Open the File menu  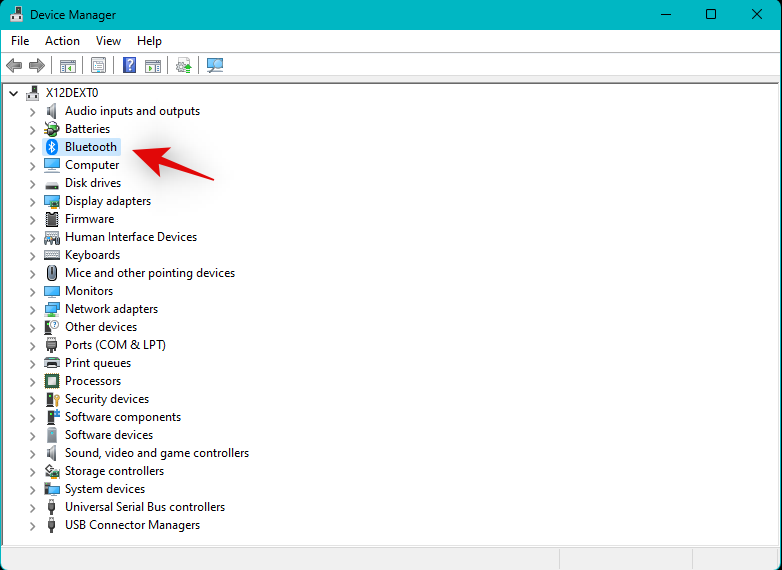point(20,41)
